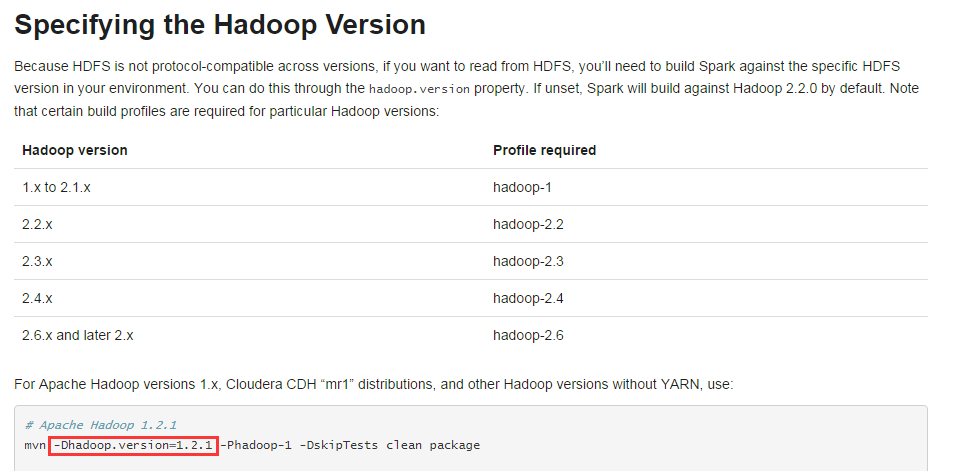Screen dimensions: 968x471
Task: Click 'clean package' in the mvn command
Action: 433,445
